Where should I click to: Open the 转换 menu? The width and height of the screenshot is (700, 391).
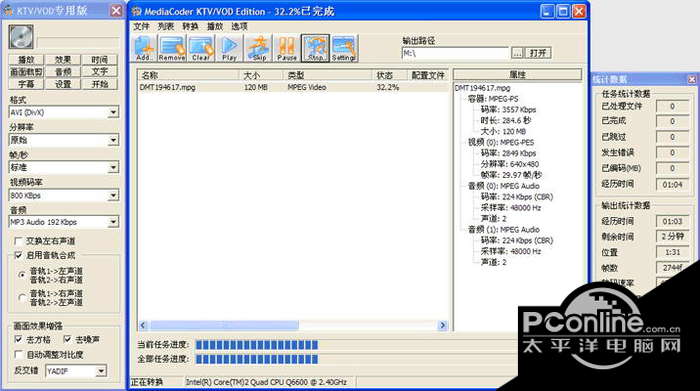[x=190, y=26]
